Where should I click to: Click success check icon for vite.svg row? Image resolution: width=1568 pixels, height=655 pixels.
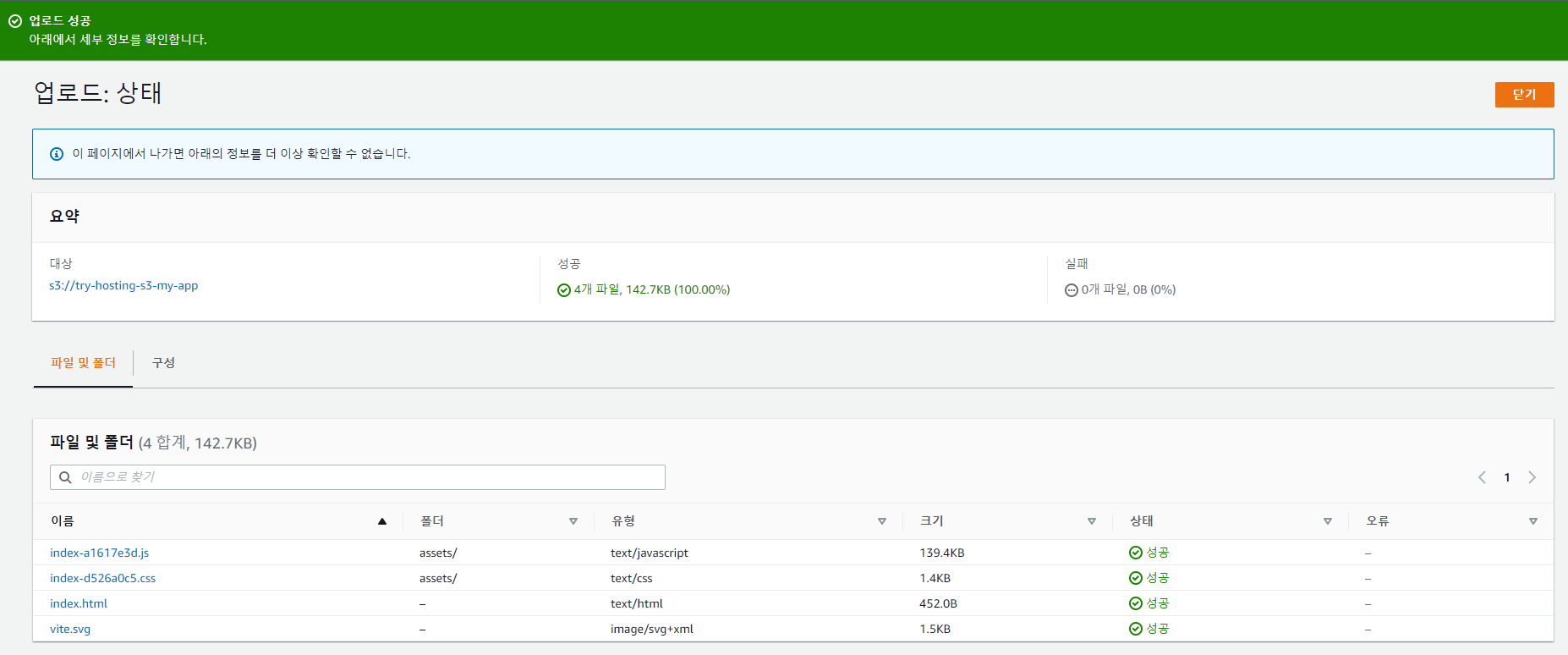pos(1136,629)
